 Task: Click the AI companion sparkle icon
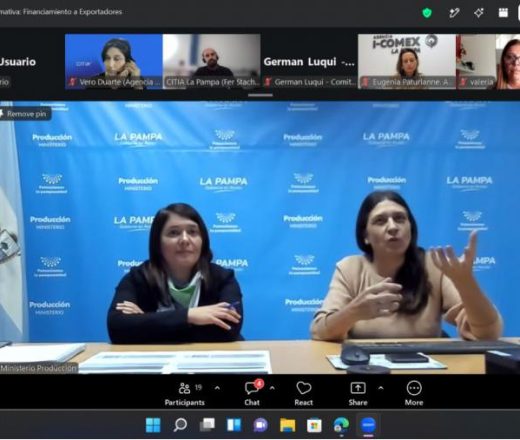pos(479,13)
